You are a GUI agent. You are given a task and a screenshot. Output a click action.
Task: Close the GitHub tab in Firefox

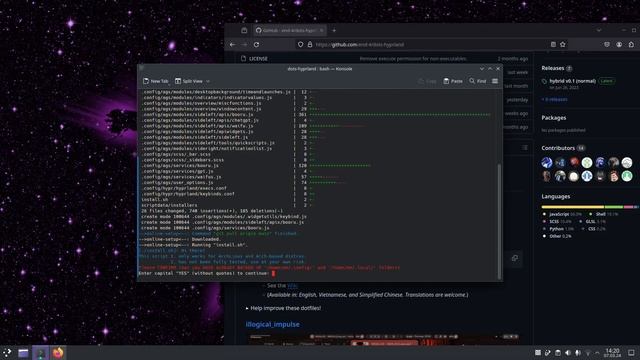click(x=321, y=30)
